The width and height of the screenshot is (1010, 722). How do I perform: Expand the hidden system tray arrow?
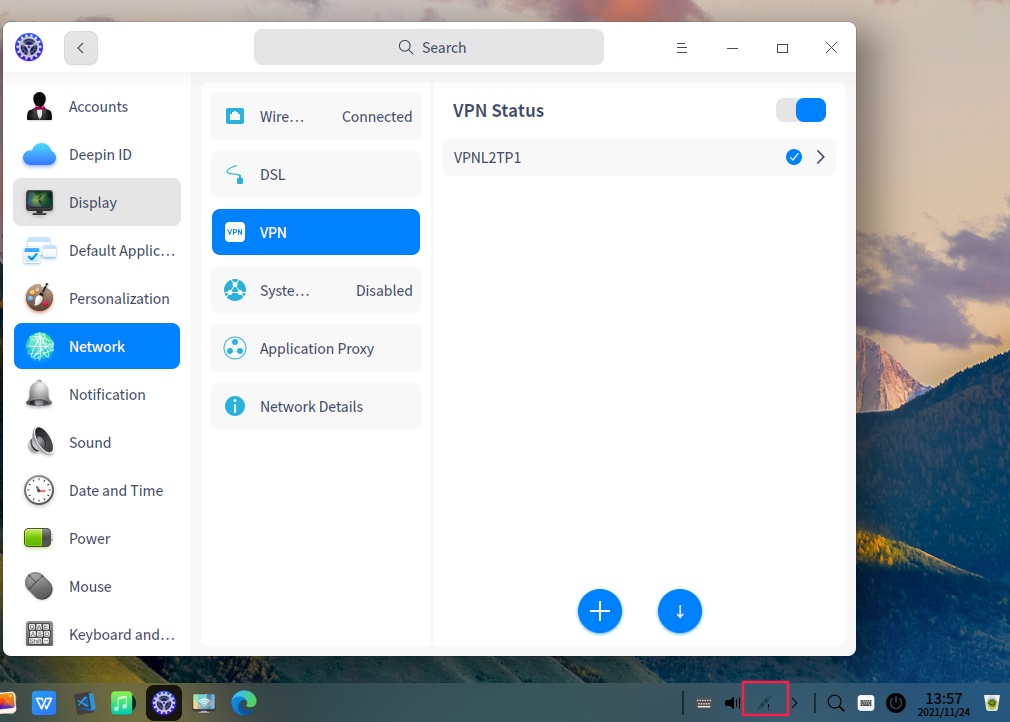[x=793, y=702]
